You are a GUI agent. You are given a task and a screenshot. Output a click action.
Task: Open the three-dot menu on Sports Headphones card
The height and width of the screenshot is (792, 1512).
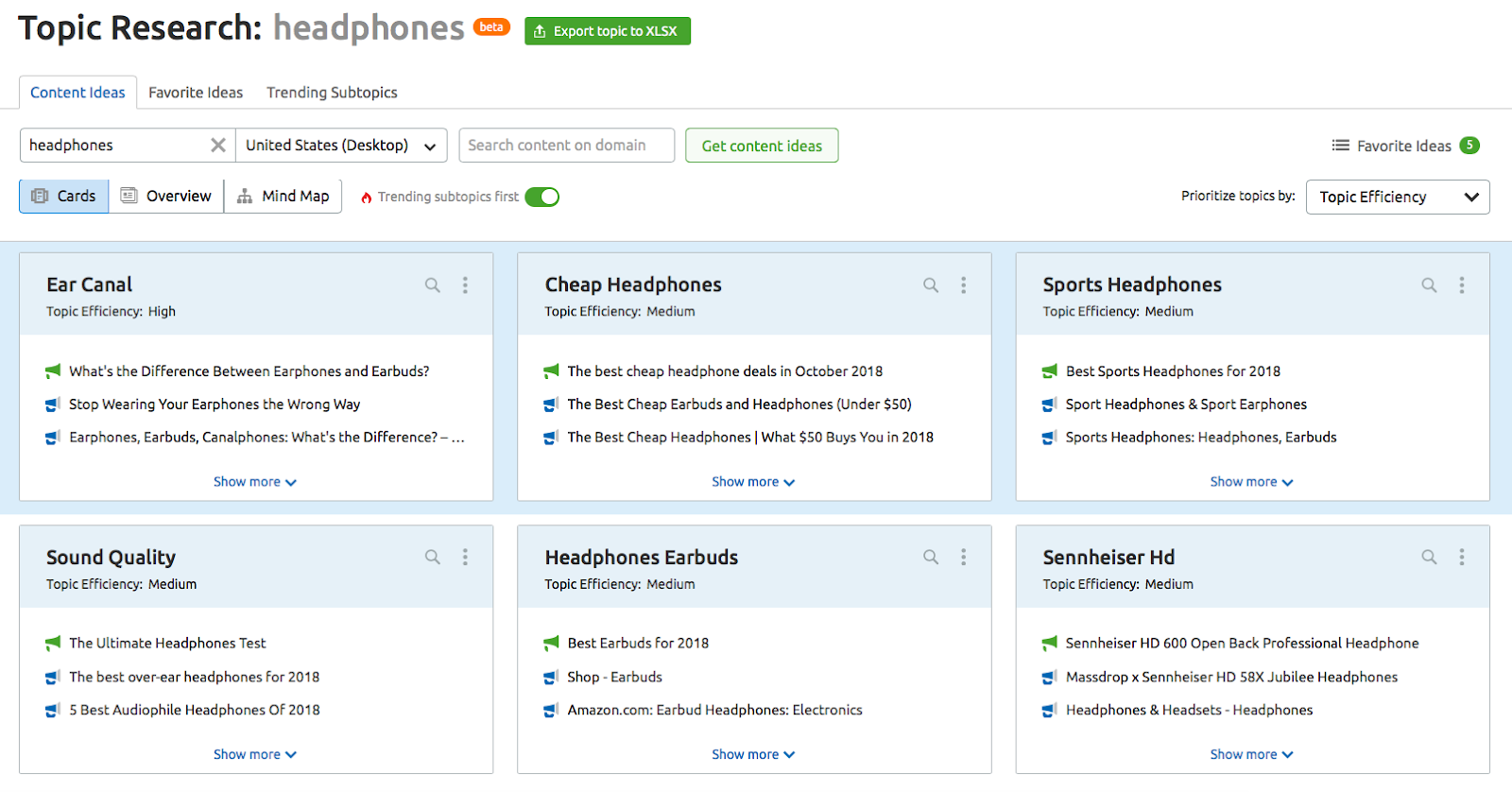tap(1462, 285)
